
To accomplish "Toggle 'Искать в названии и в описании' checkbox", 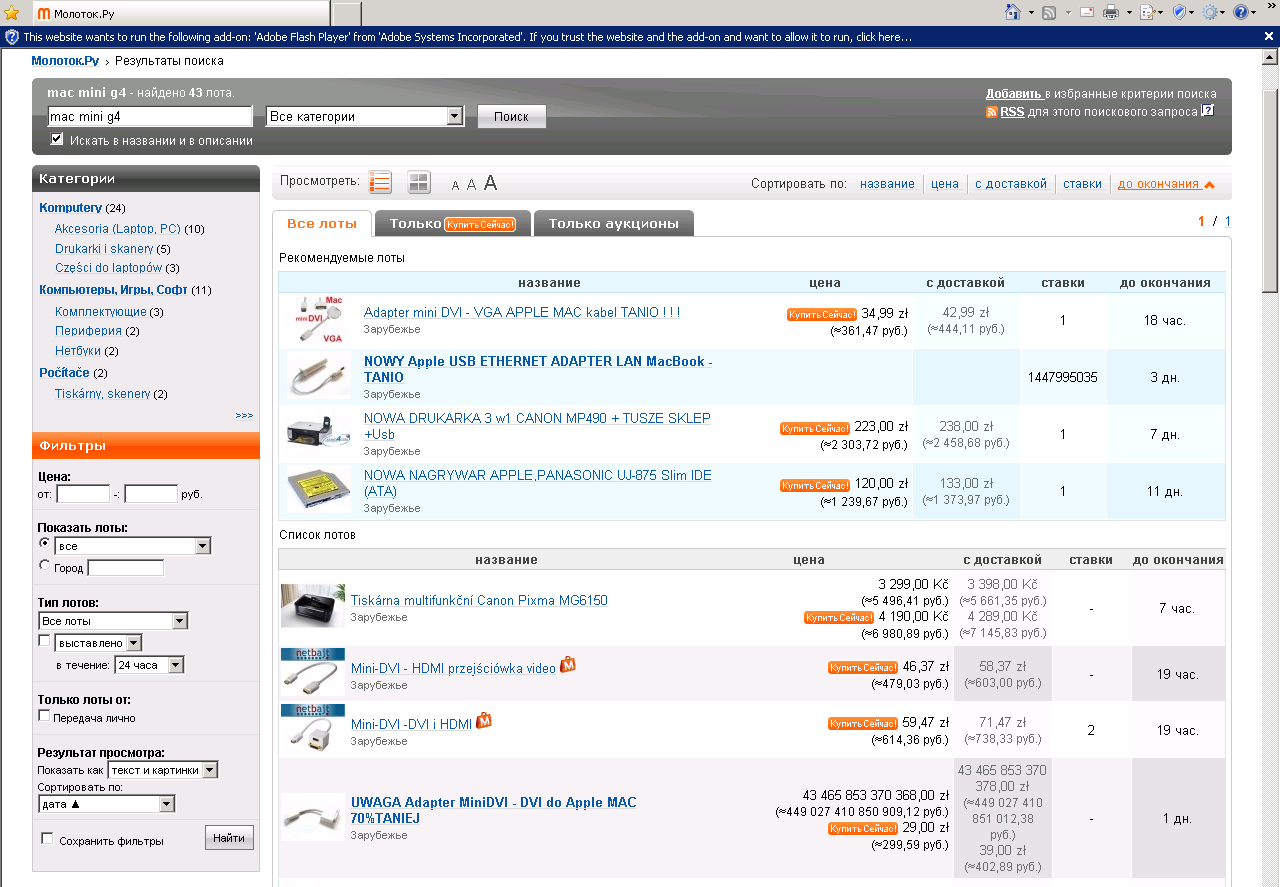I will coord(57,139).
